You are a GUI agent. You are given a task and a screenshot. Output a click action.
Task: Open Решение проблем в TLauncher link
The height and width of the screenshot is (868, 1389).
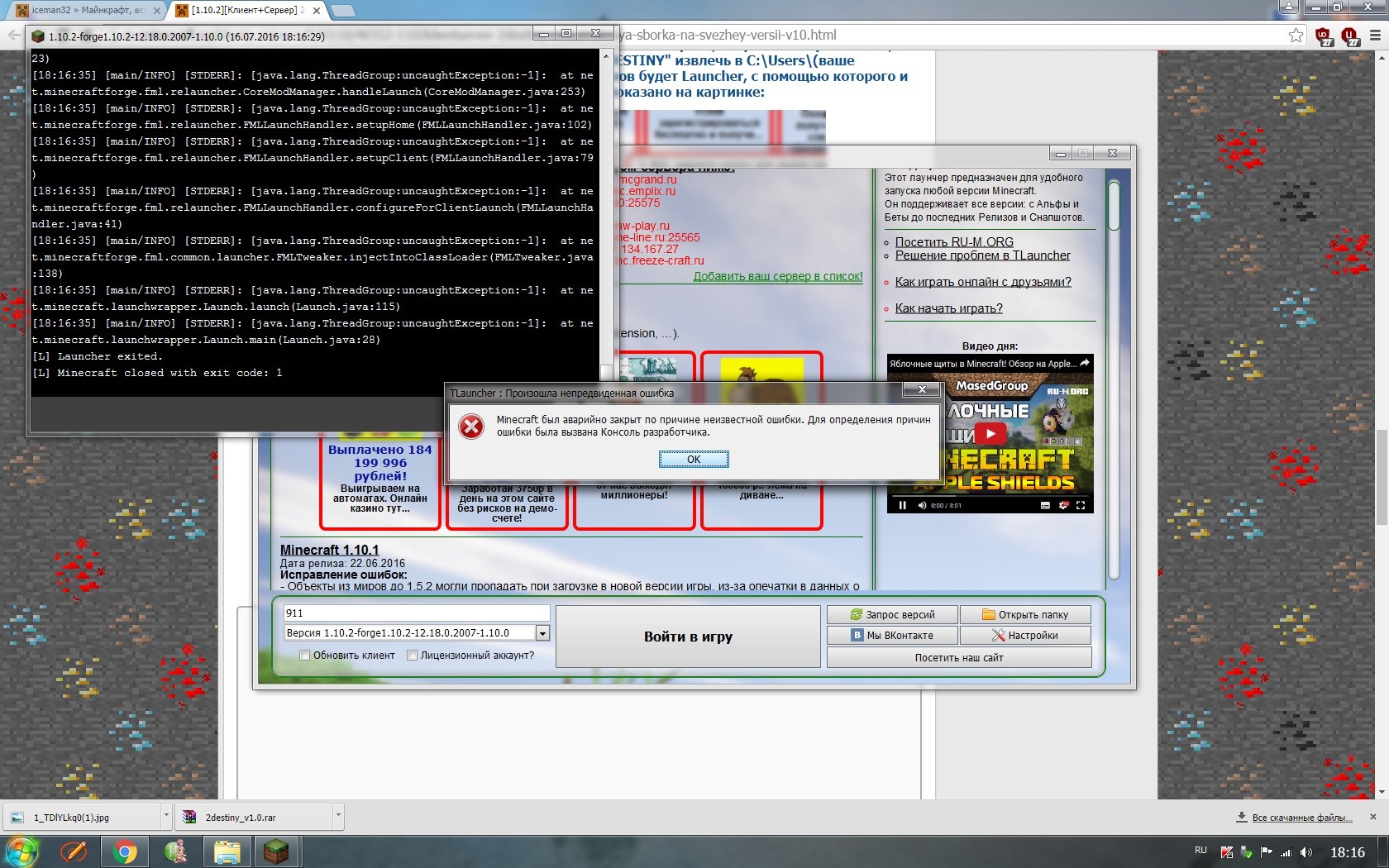[982, 255]
